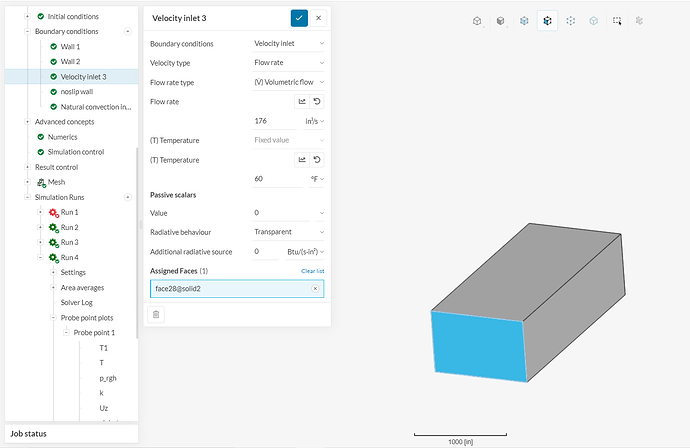Collapse Run 4 node
This screenshot has height=448, width=690.
40,257
